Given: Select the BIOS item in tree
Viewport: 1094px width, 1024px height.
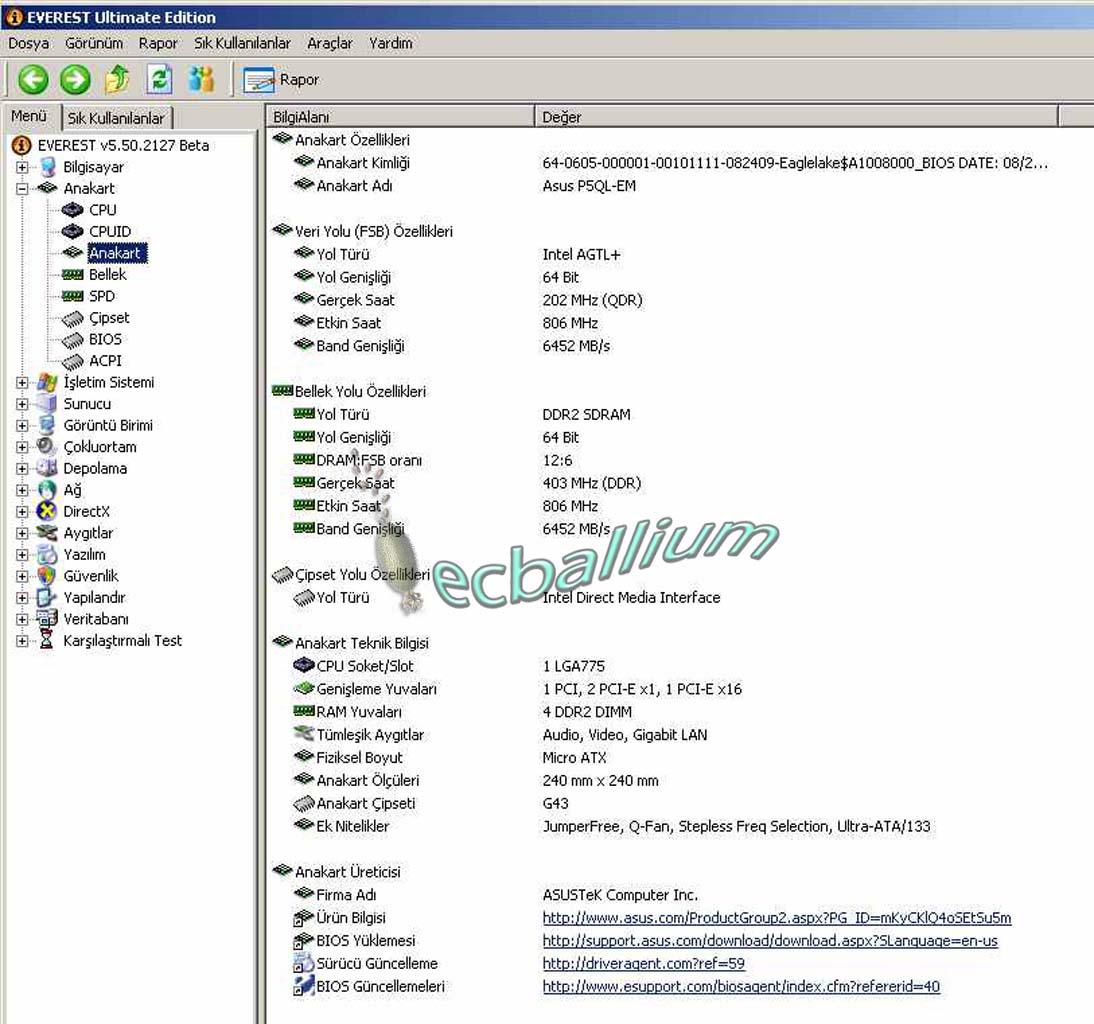Looking at the screenshot, I should click(x=105, y=340).
